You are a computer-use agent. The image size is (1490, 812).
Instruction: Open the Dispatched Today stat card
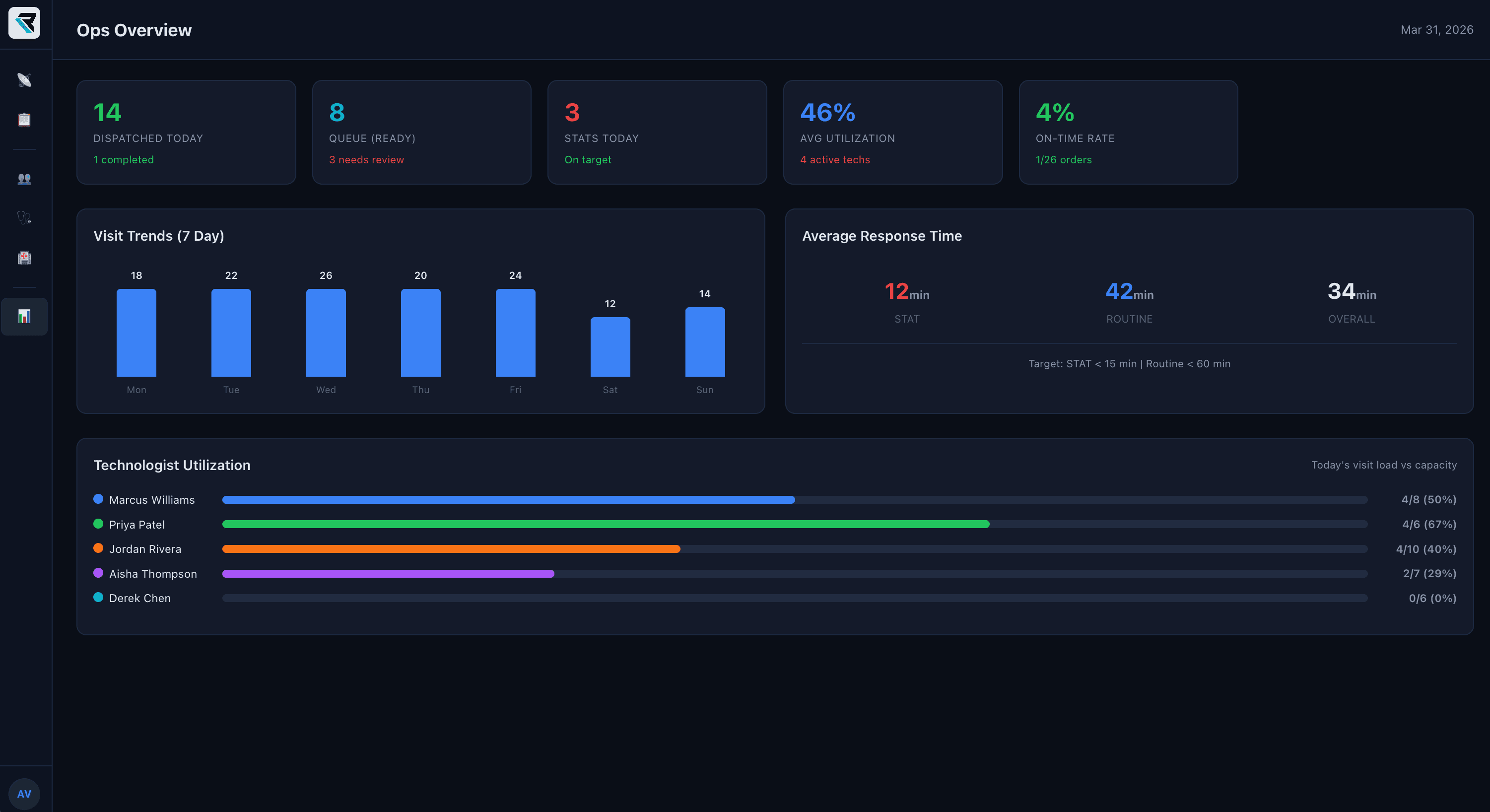tap(186, 132)
